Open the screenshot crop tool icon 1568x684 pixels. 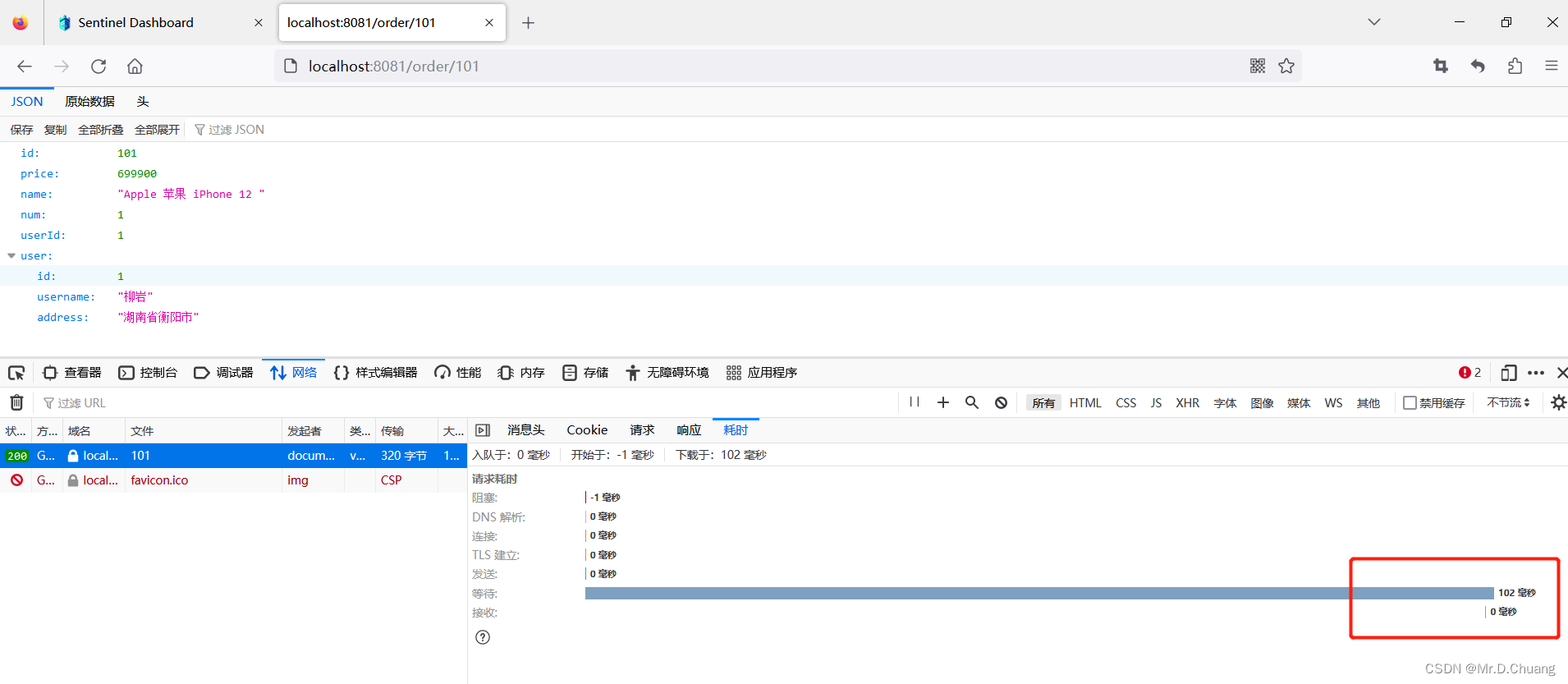click(1441, 66)
